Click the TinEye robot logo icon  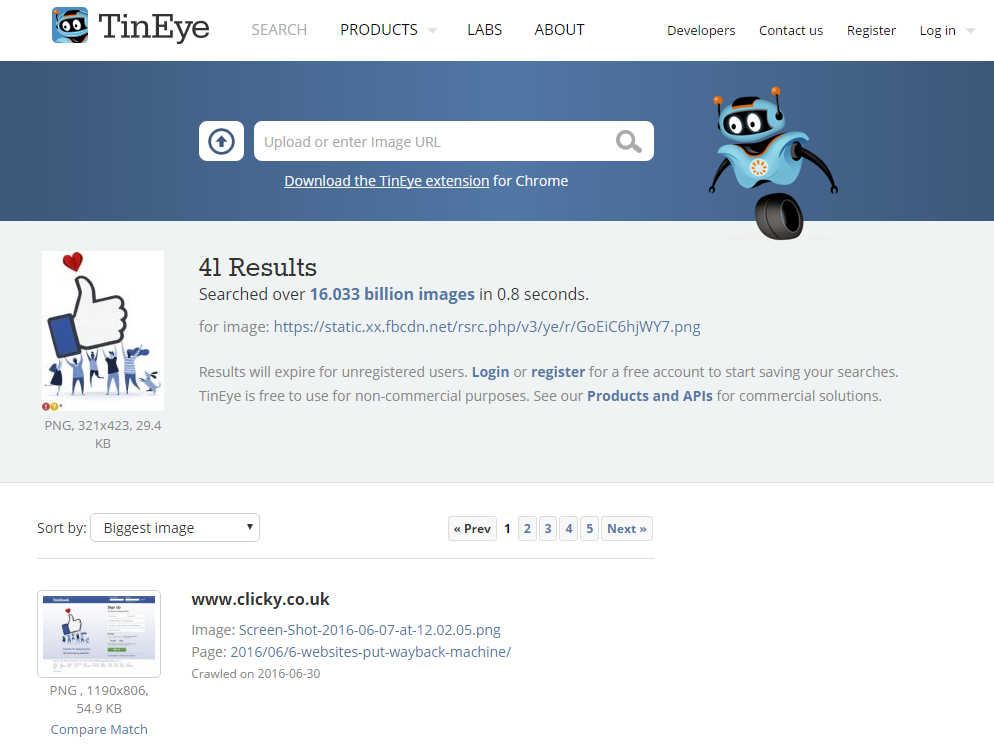70,26
